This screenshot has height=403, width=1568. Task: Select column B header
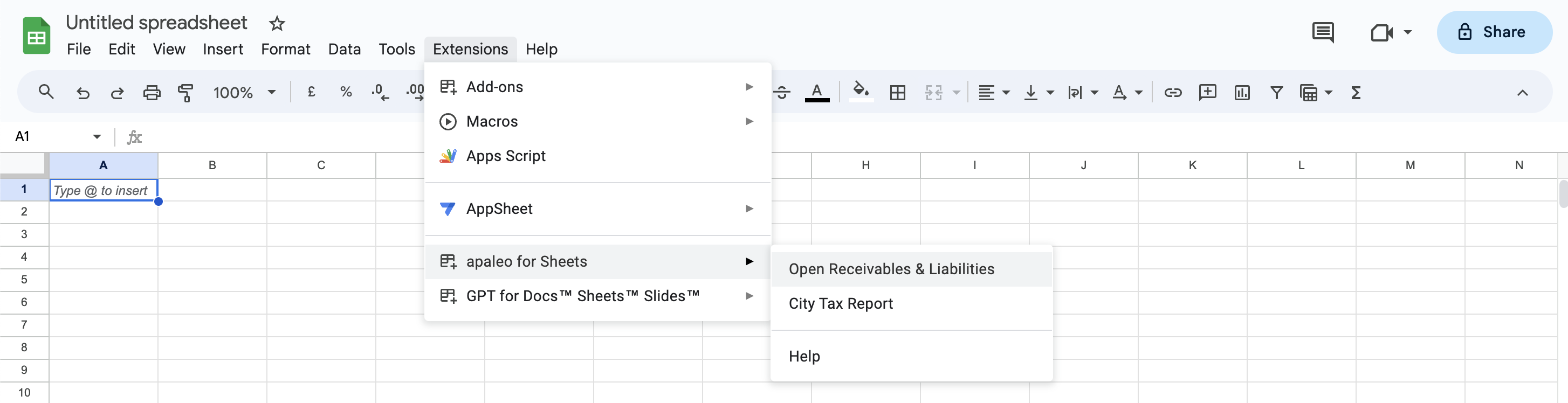212,165
